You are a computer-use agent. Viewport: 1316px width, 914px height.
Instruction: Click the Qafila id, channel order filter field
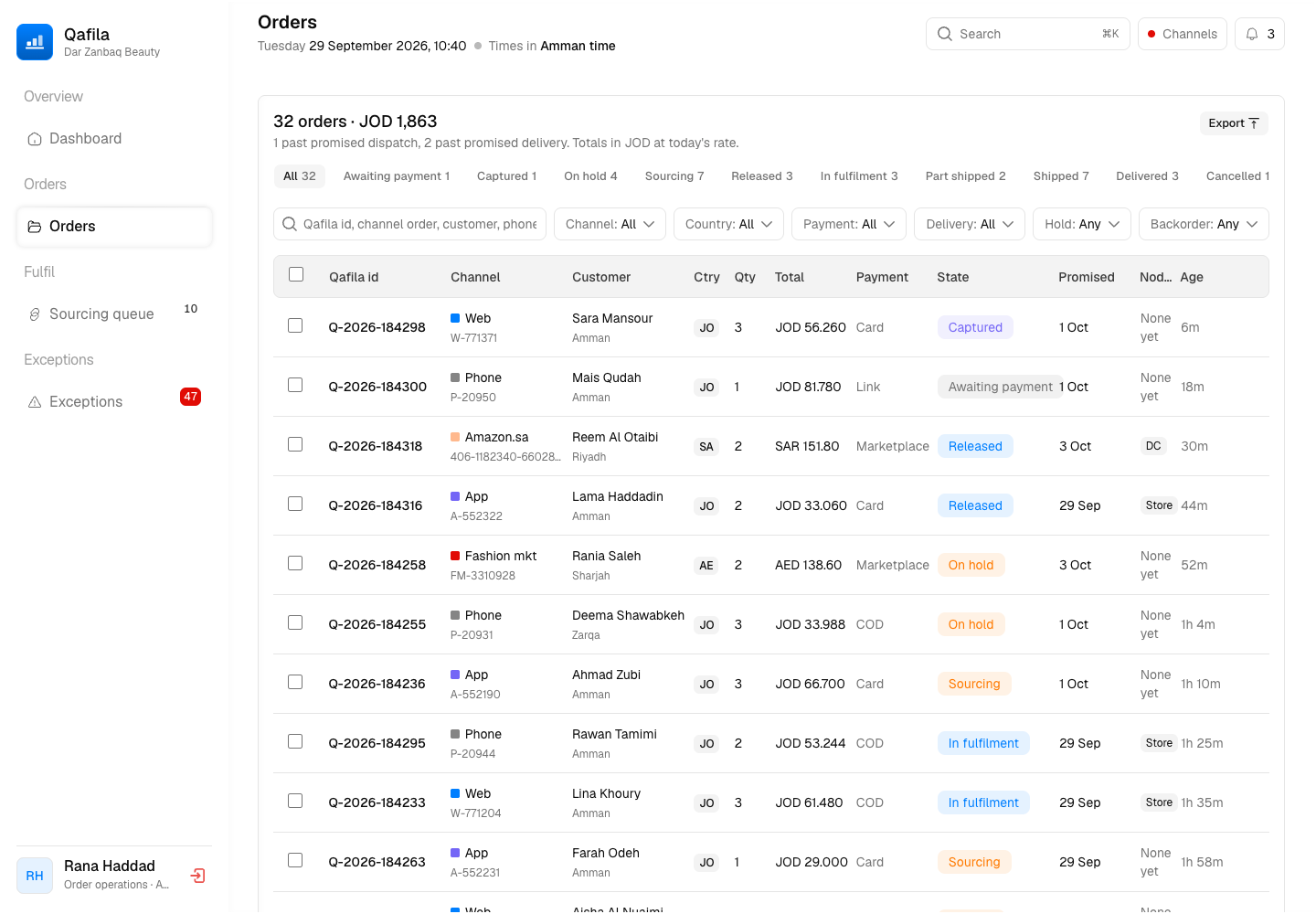[x=409, y=224]
